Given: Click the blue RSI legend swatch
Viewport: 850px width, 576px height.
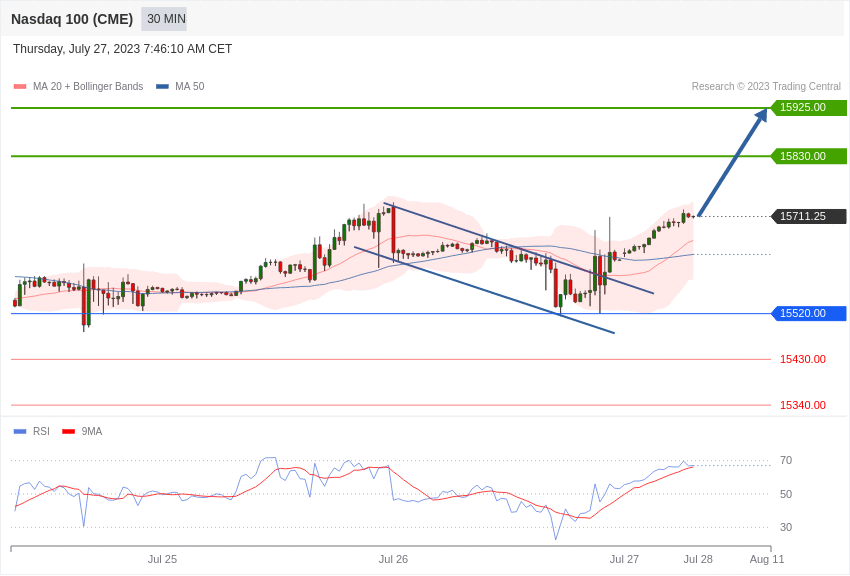Looking at the screenshot, I should (x=20, y=432).
